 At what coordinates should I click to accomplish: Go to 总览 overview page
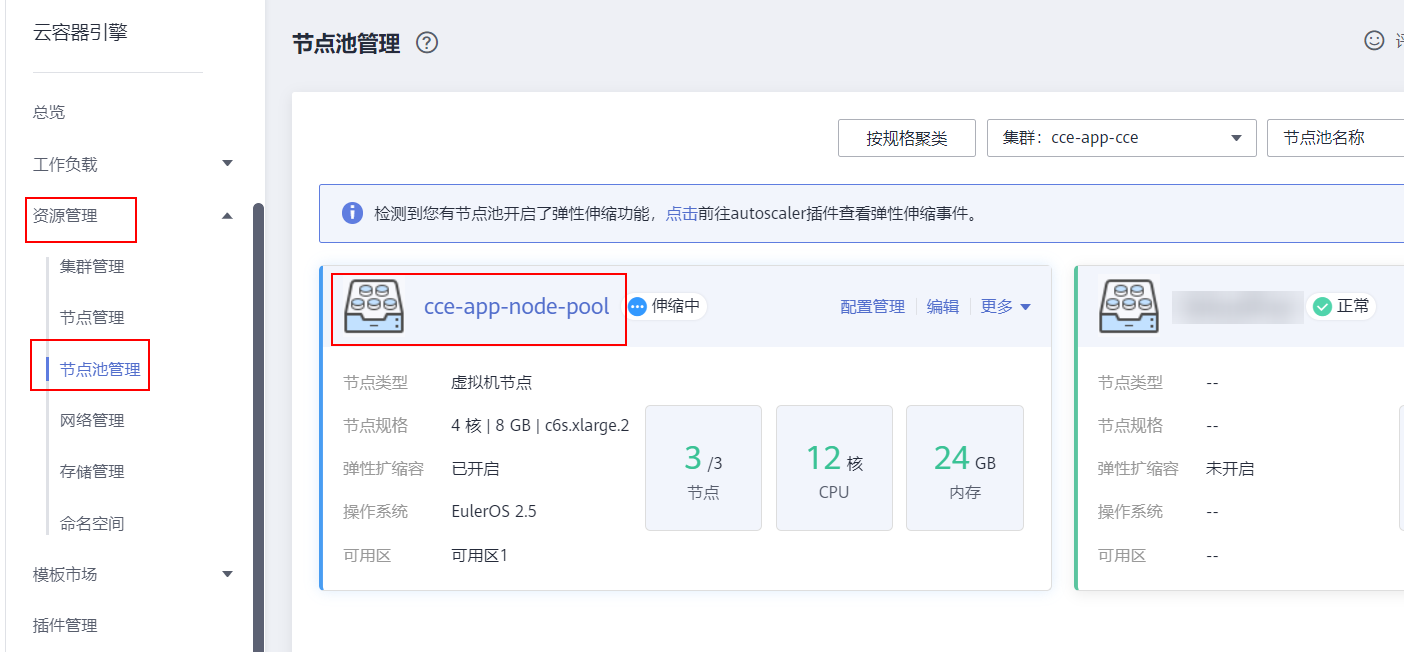point(49,111)
